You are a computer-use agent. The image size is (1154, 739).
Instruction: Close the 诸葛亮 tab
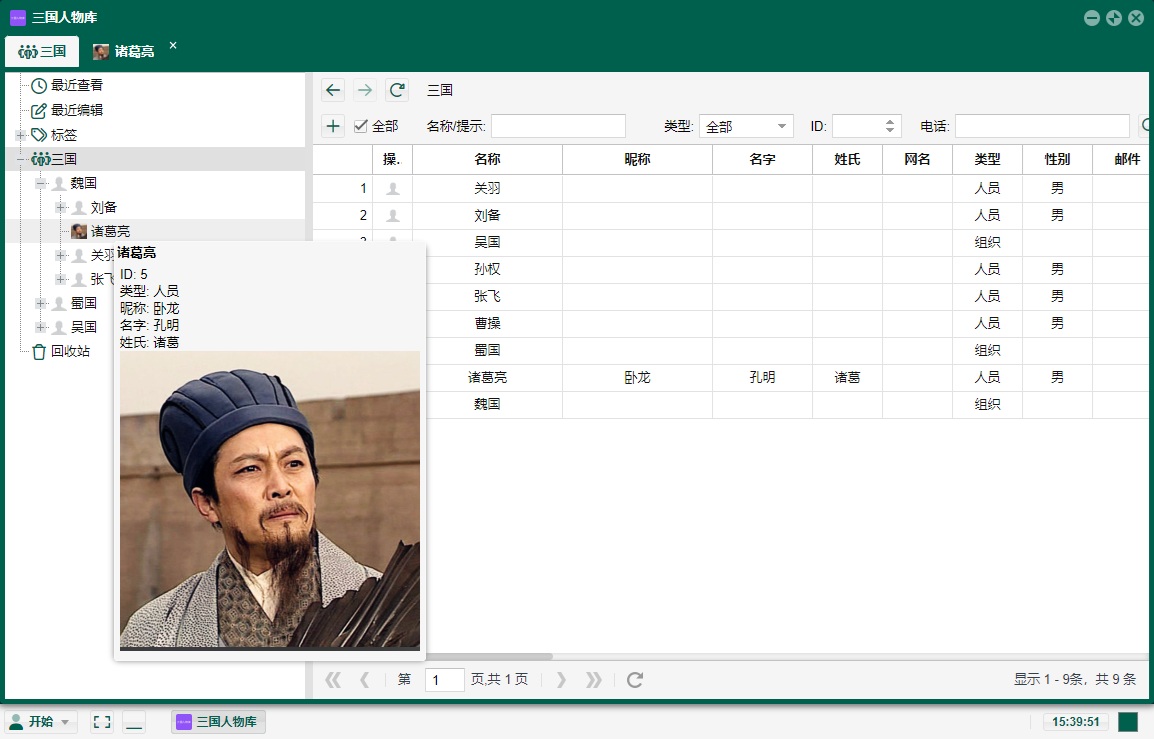pos(173,46)
